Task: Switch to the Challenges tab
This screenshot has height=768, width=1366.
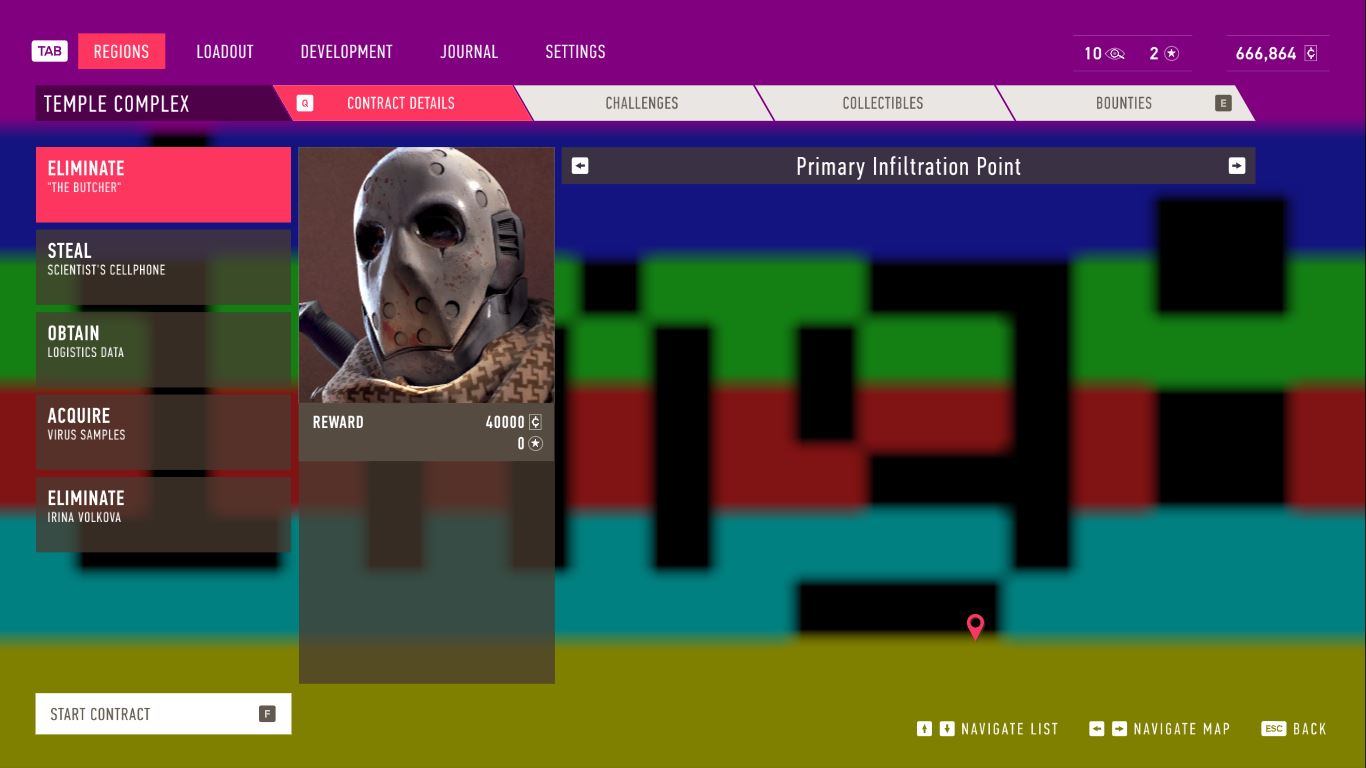Action: (641, 103)
